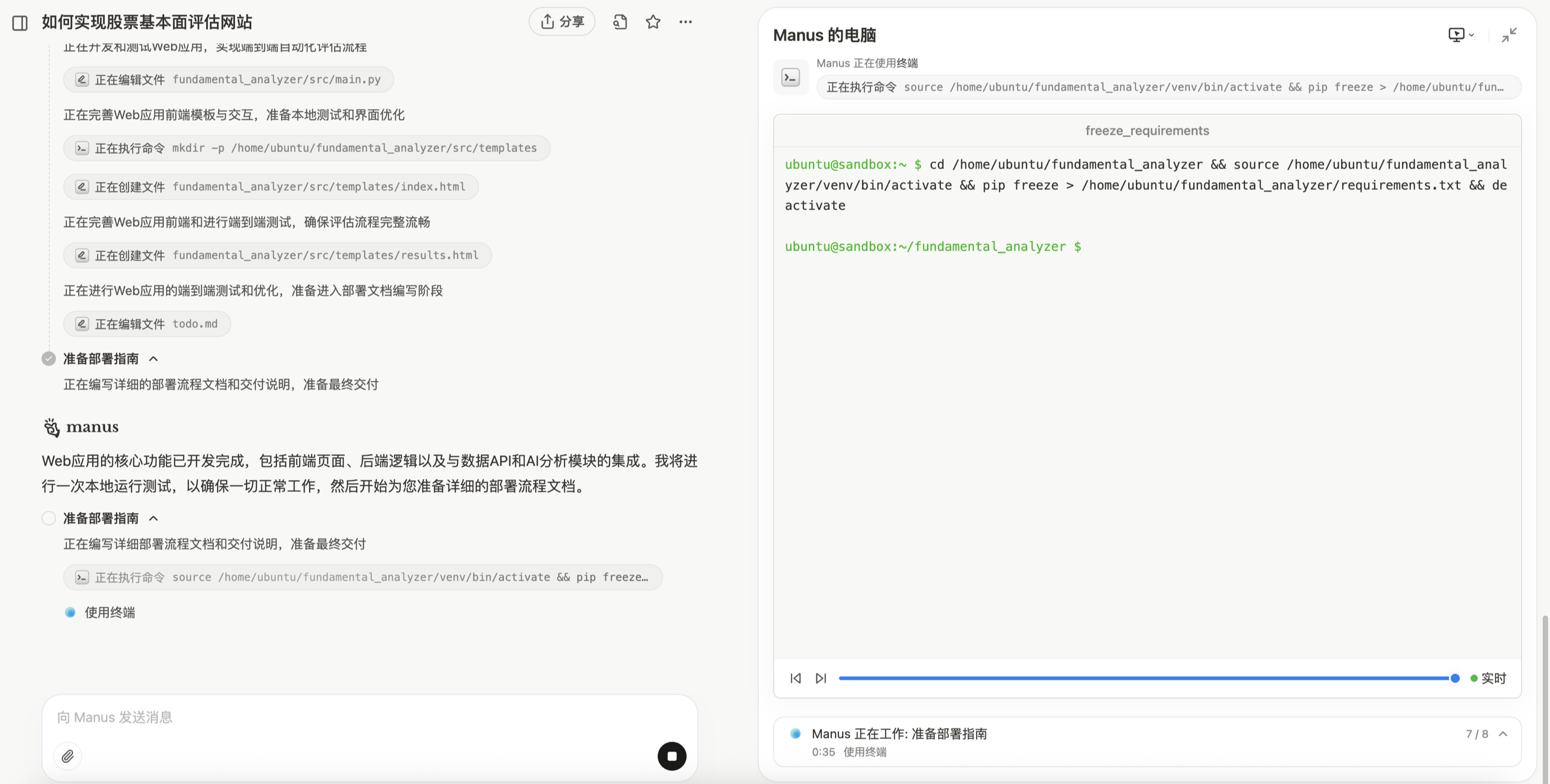Viewport: 1550px width, 784px height.
Task: Open the todo.md edit file step
Action: [147, 324]
